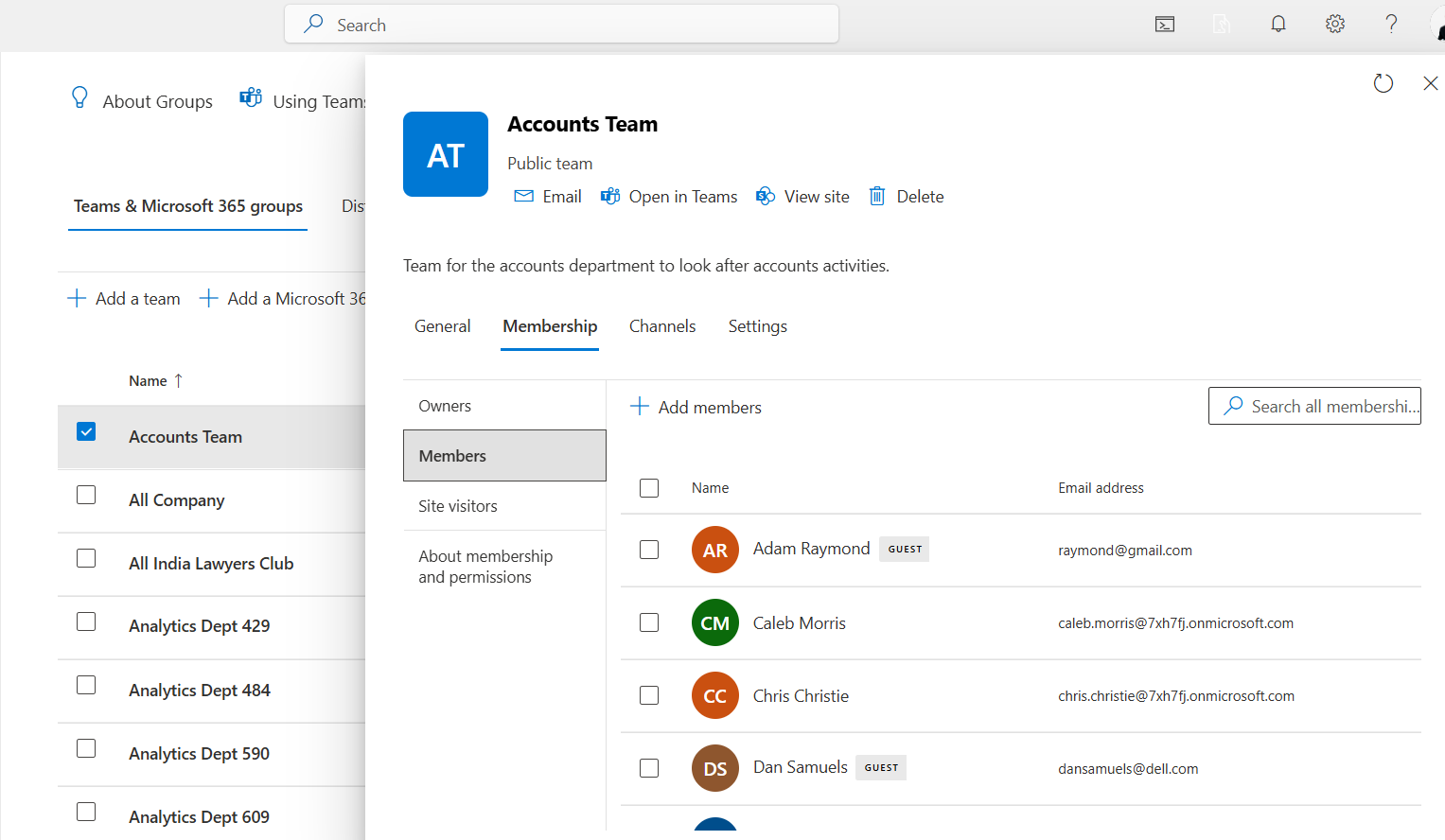Sort groups by Name column header
This screenshot has height=840, width=1445.
coord(149,381)
